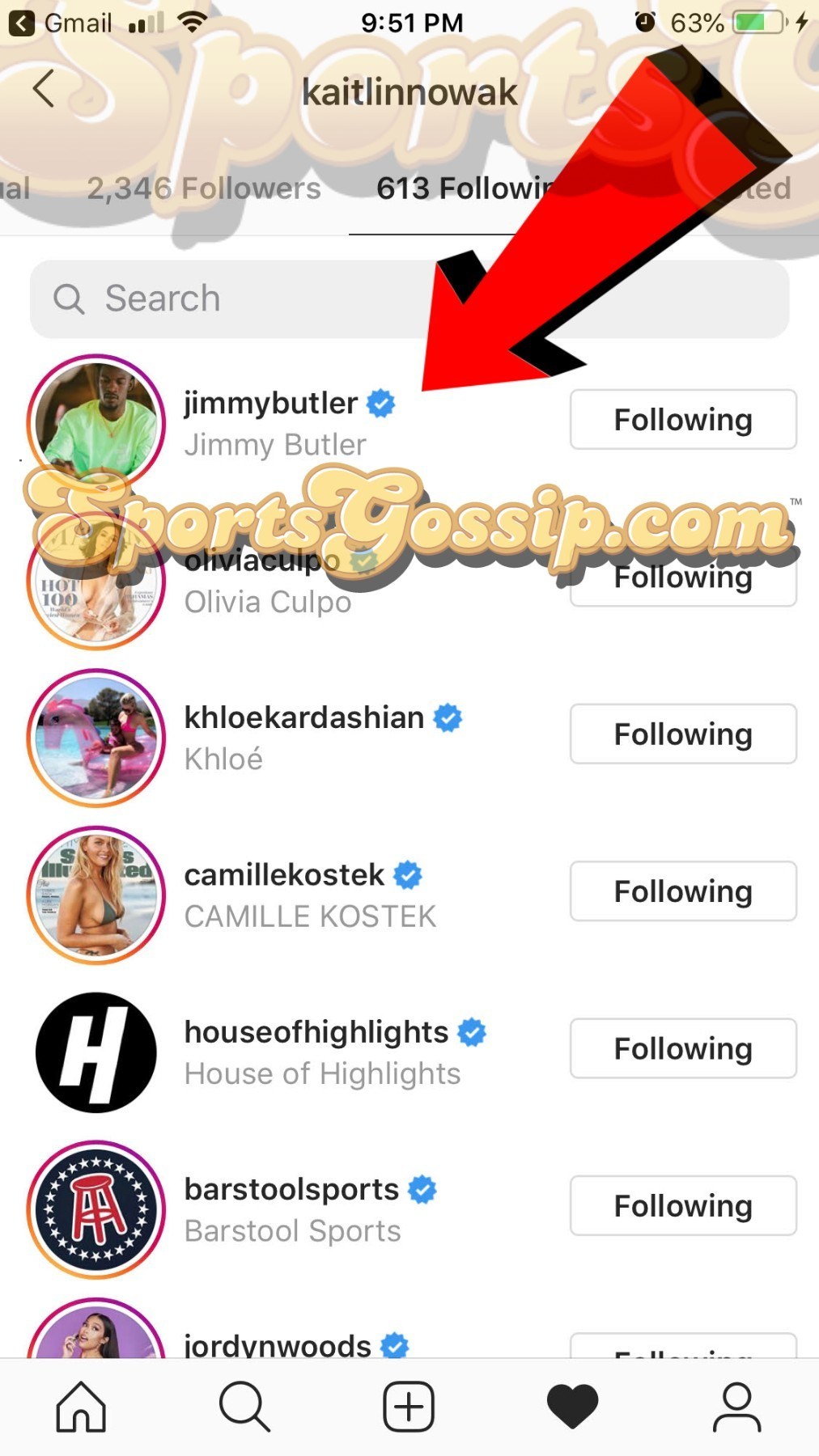Open the activity heart icon
This screenshot has width=819, height=1456.
pyautogui.click(x=573, y=1407)
